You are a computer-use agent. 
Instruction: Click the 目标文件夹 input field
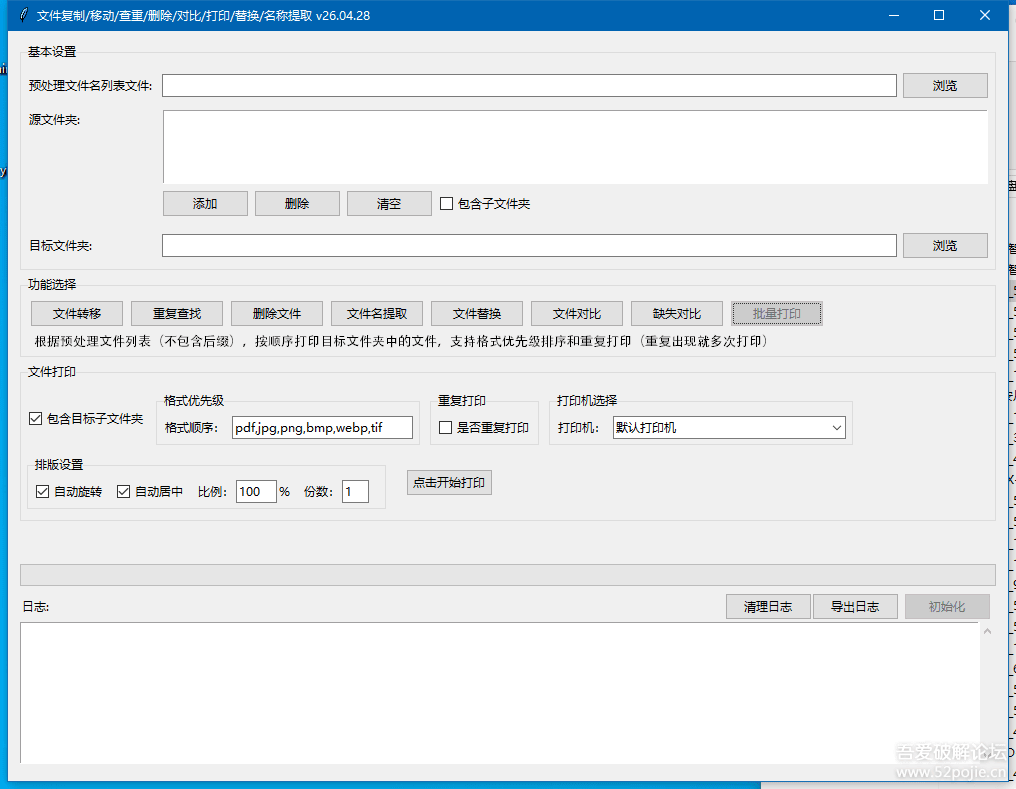pyautogui.click(x=529, y=246)
